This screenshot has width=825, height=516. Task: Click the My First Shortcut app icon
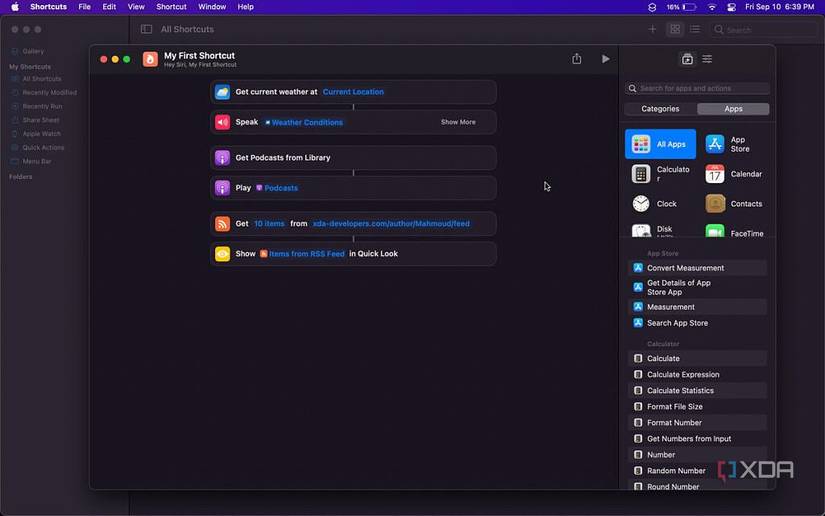coord(150,59)
